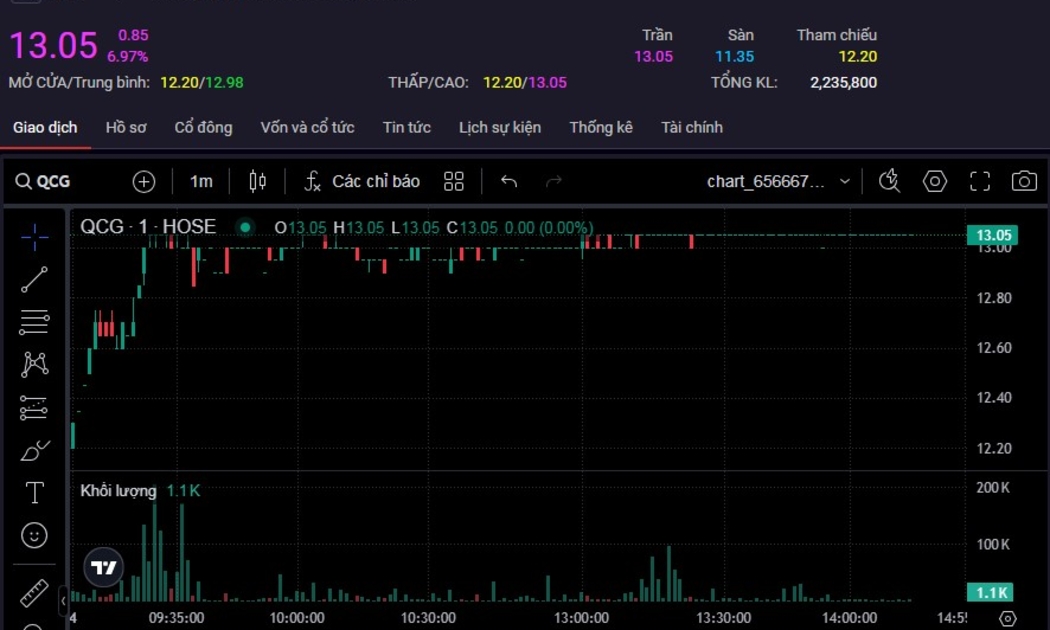This screenshot has width=1050, height=630.
Task: Select the crosshair cursor tool
Action: pos(34,236)
